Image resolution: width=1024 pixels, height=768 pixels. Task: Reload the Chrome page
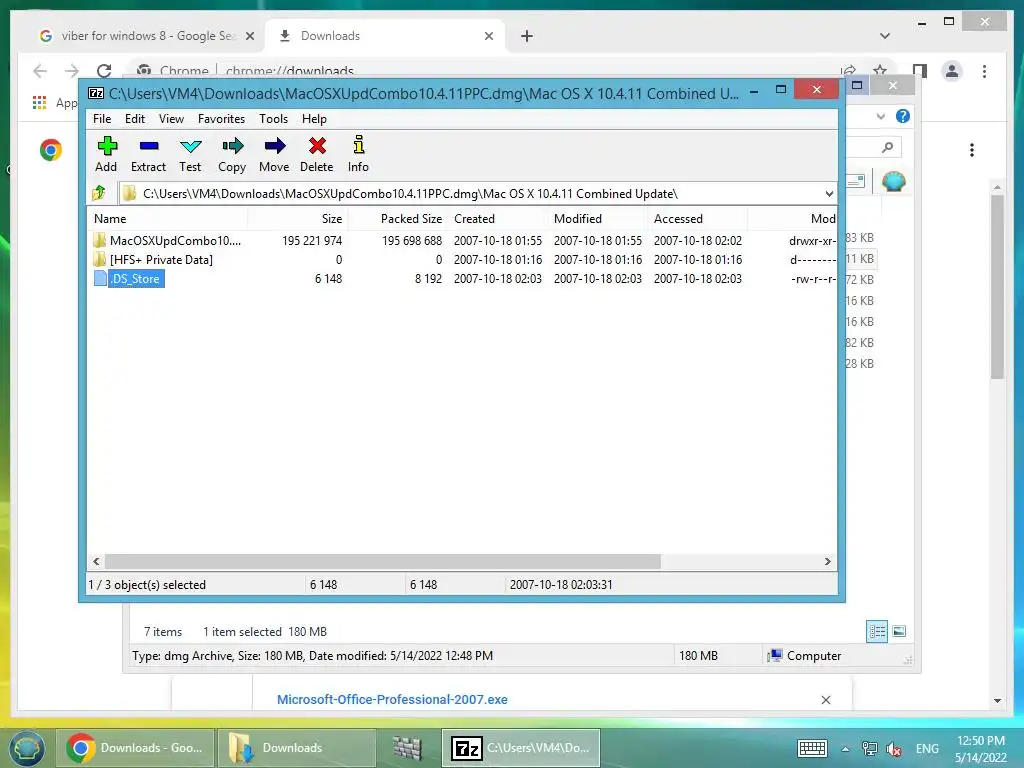tap(104, 71)
